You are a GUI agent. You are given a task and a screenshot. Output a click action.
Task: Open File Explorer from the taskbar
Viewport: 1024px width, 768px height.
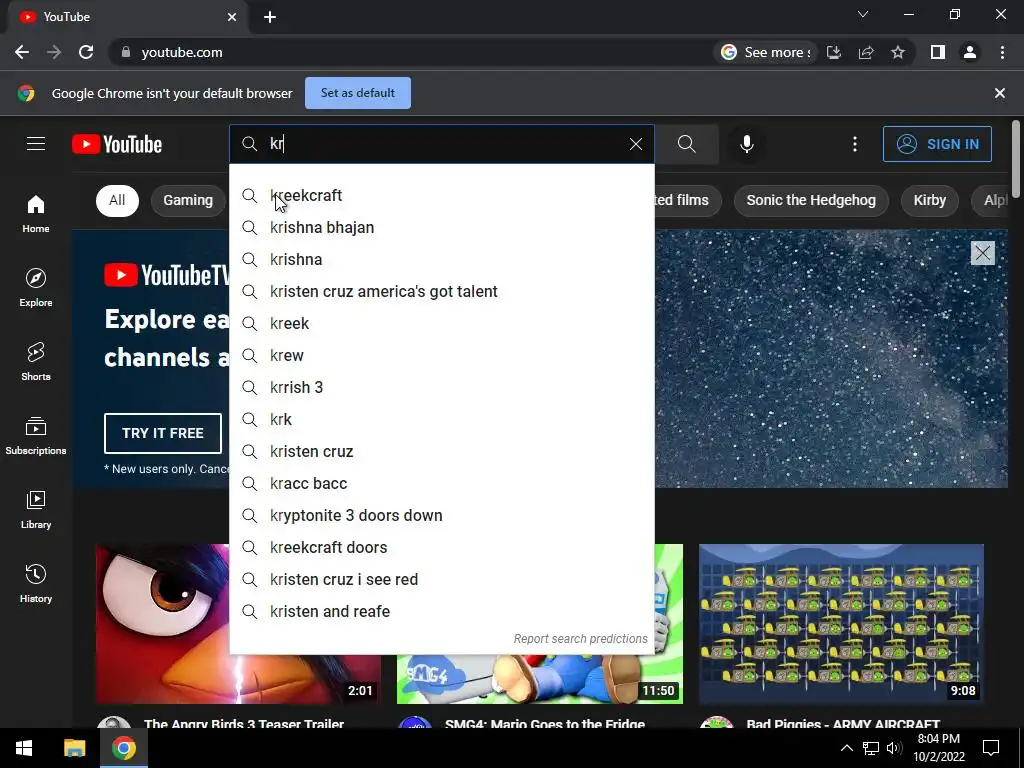coord(74,748)
